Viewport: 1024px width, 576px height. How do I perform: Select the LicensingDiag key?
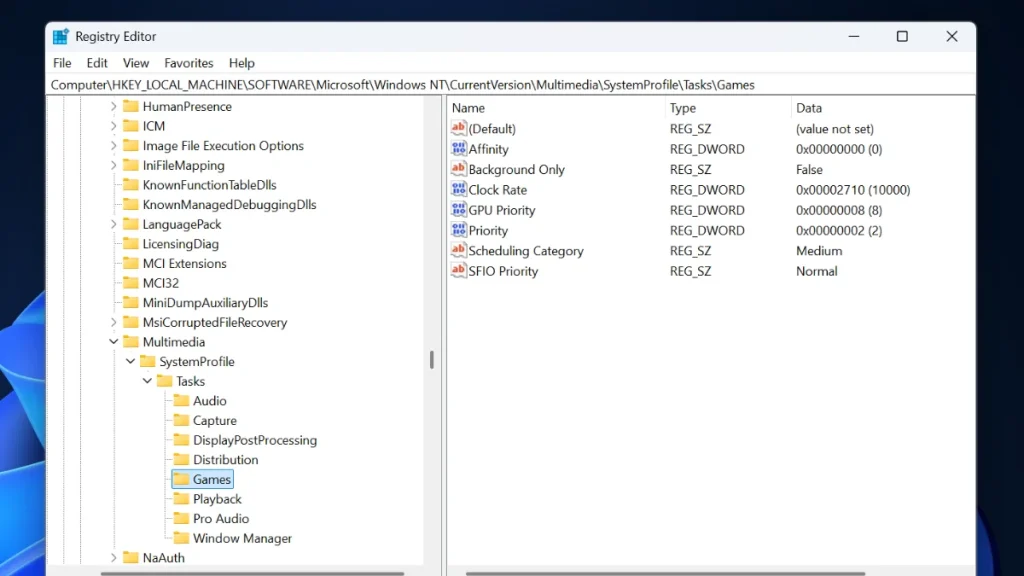click(180, 244)
